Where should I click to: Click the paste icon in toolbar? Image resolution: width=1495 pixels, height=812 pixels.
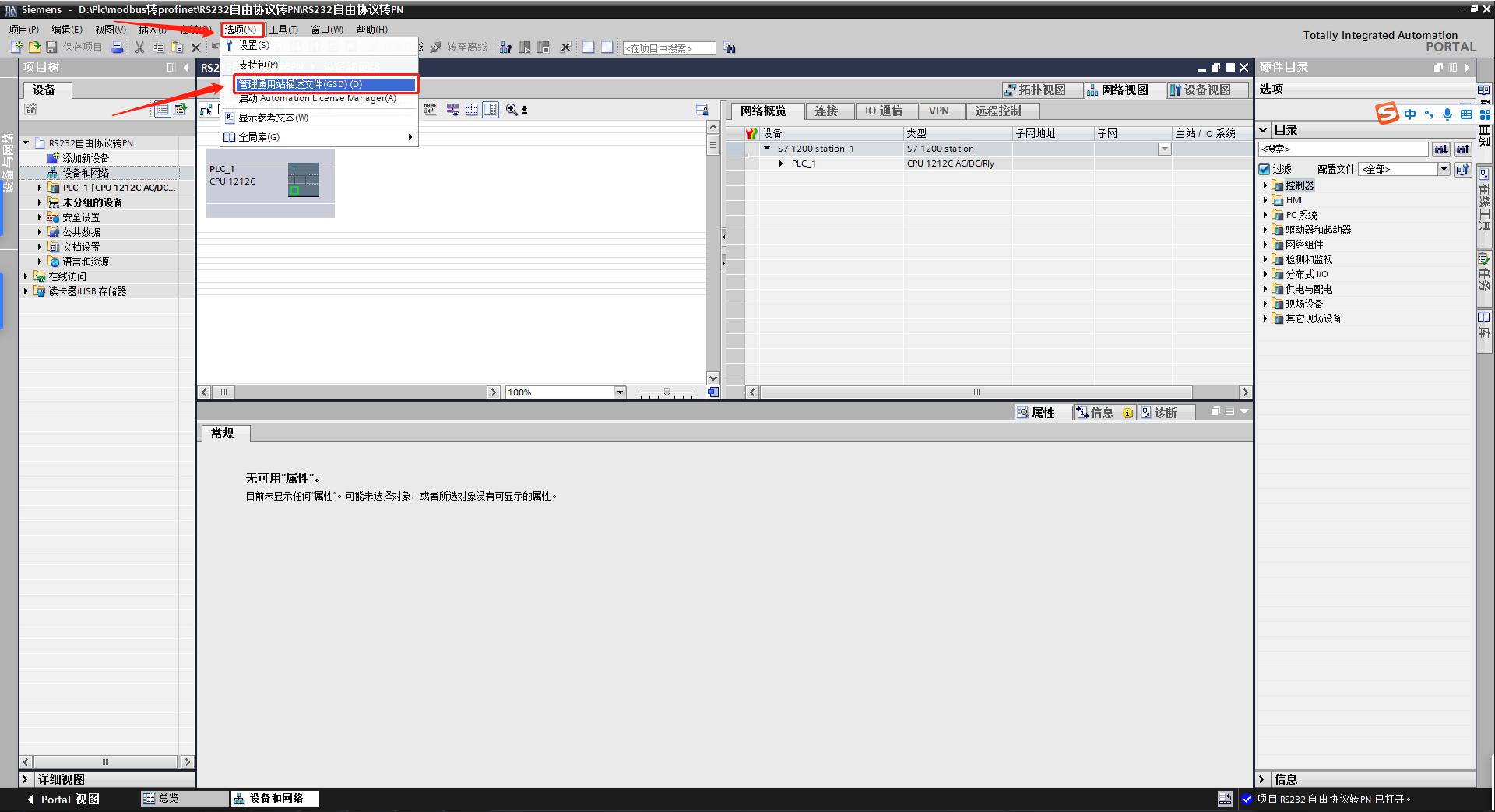178,47
